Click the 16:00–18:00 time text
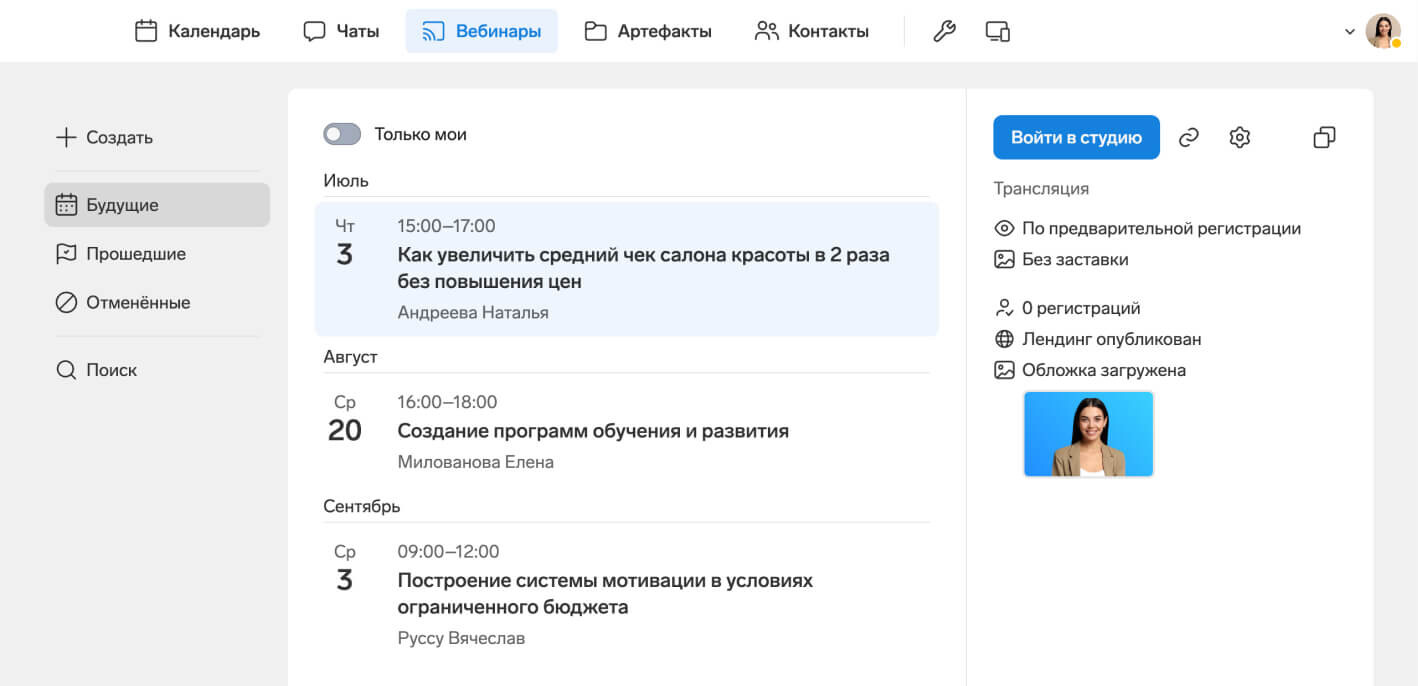 click(x=447, y=402)
